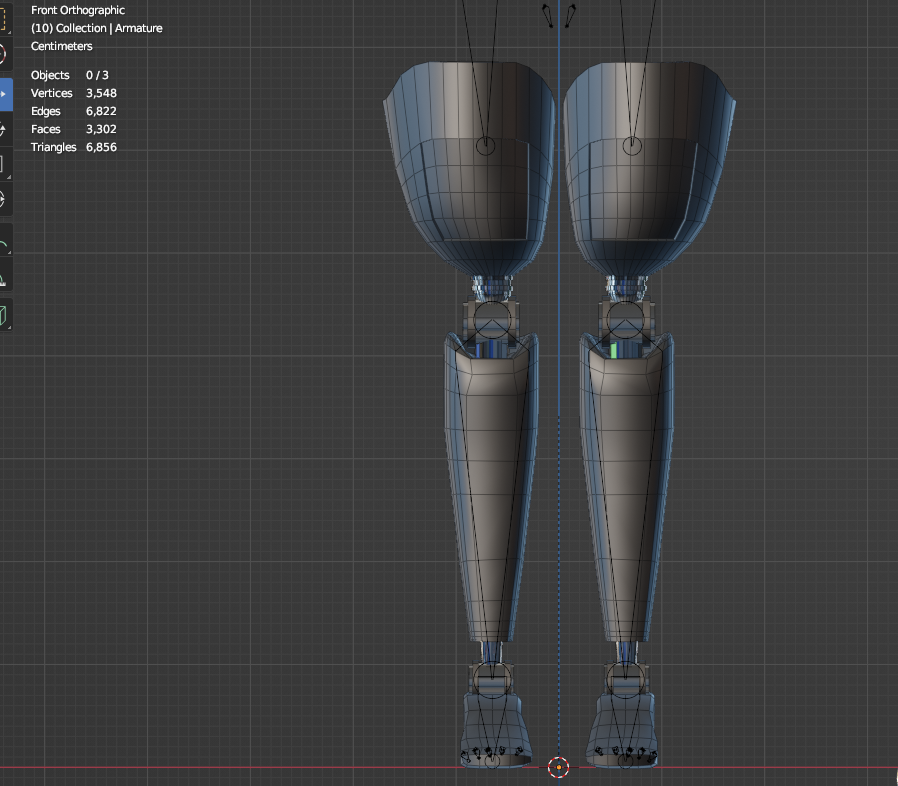Select the right foot mesh

click(x=622, y=730)
